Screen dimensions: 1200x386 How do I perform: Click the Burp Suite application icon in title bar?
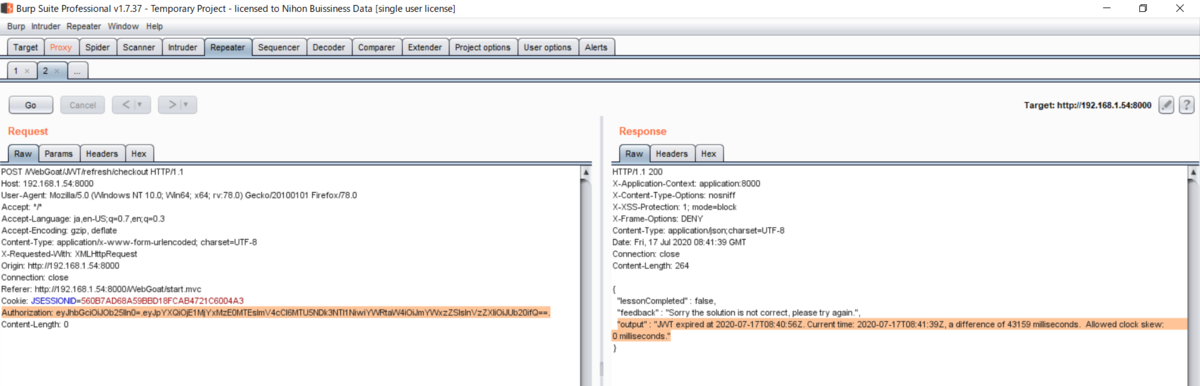[x=9, y=8]
